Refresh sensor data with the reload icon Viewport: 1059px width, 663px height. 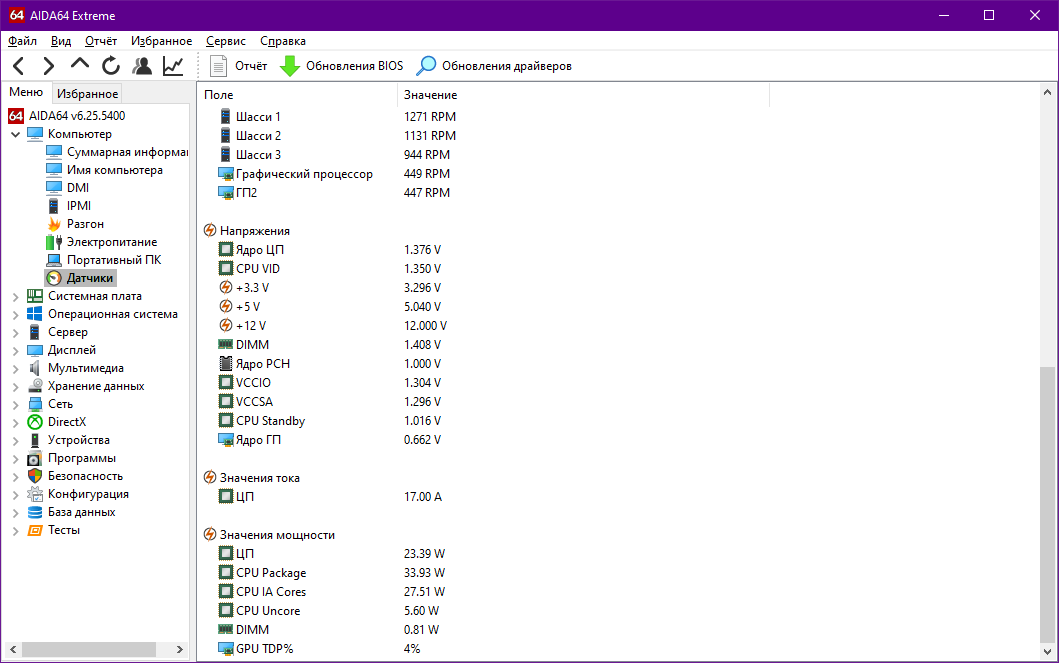pyautogui.click(x=111, y=65)
